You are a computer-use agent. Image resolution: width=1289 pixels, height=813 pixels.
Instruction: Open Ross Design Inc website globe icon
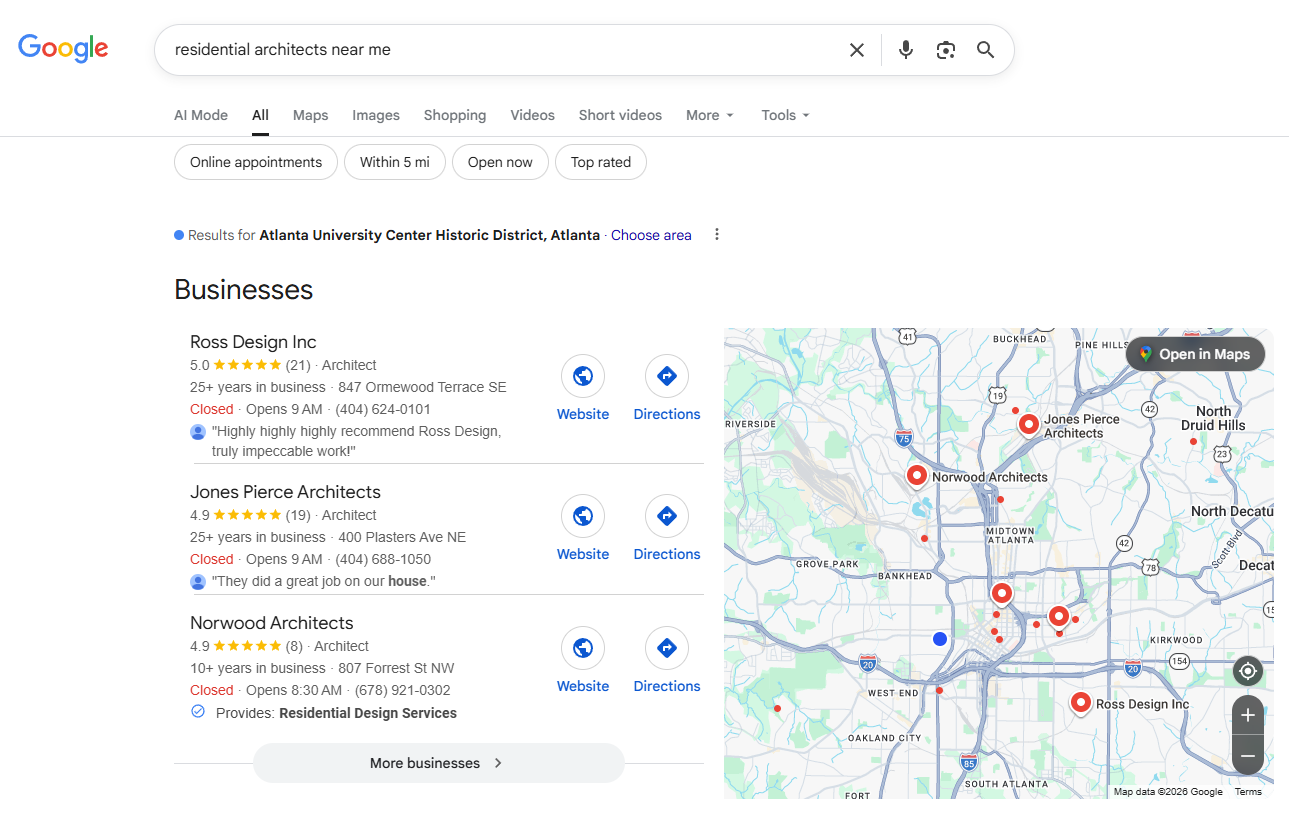583,377
